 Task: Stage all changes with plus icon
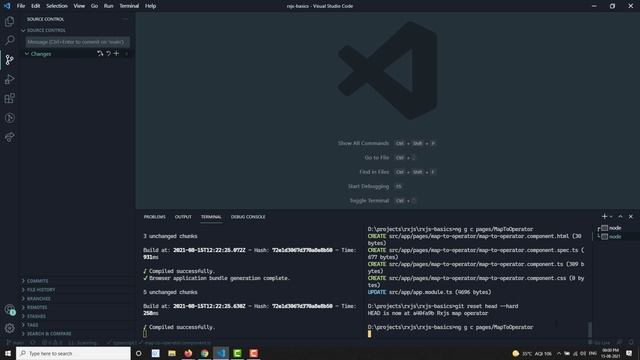point(116,53)
